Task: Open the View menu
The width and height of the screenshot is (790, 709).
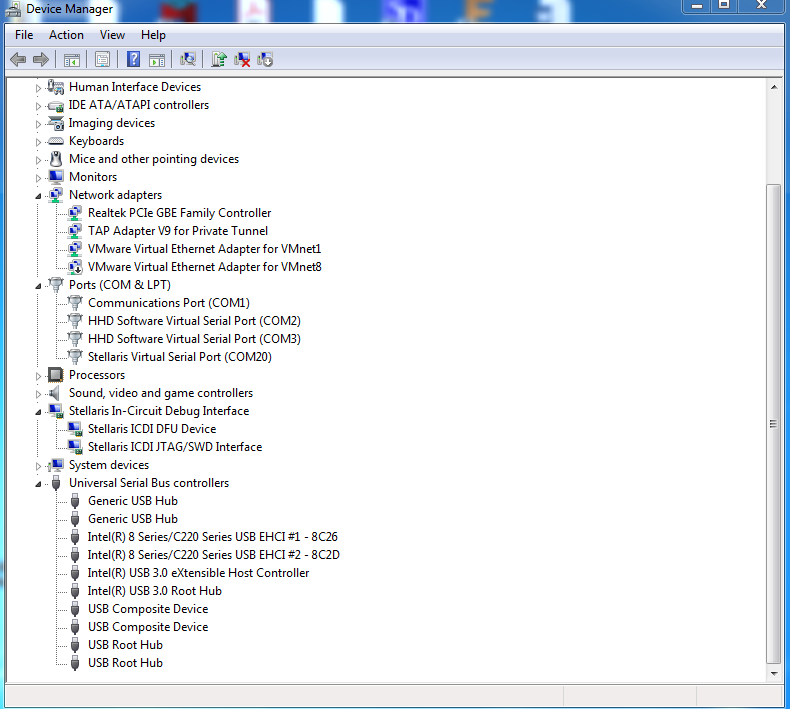Action: pos(112,35)
